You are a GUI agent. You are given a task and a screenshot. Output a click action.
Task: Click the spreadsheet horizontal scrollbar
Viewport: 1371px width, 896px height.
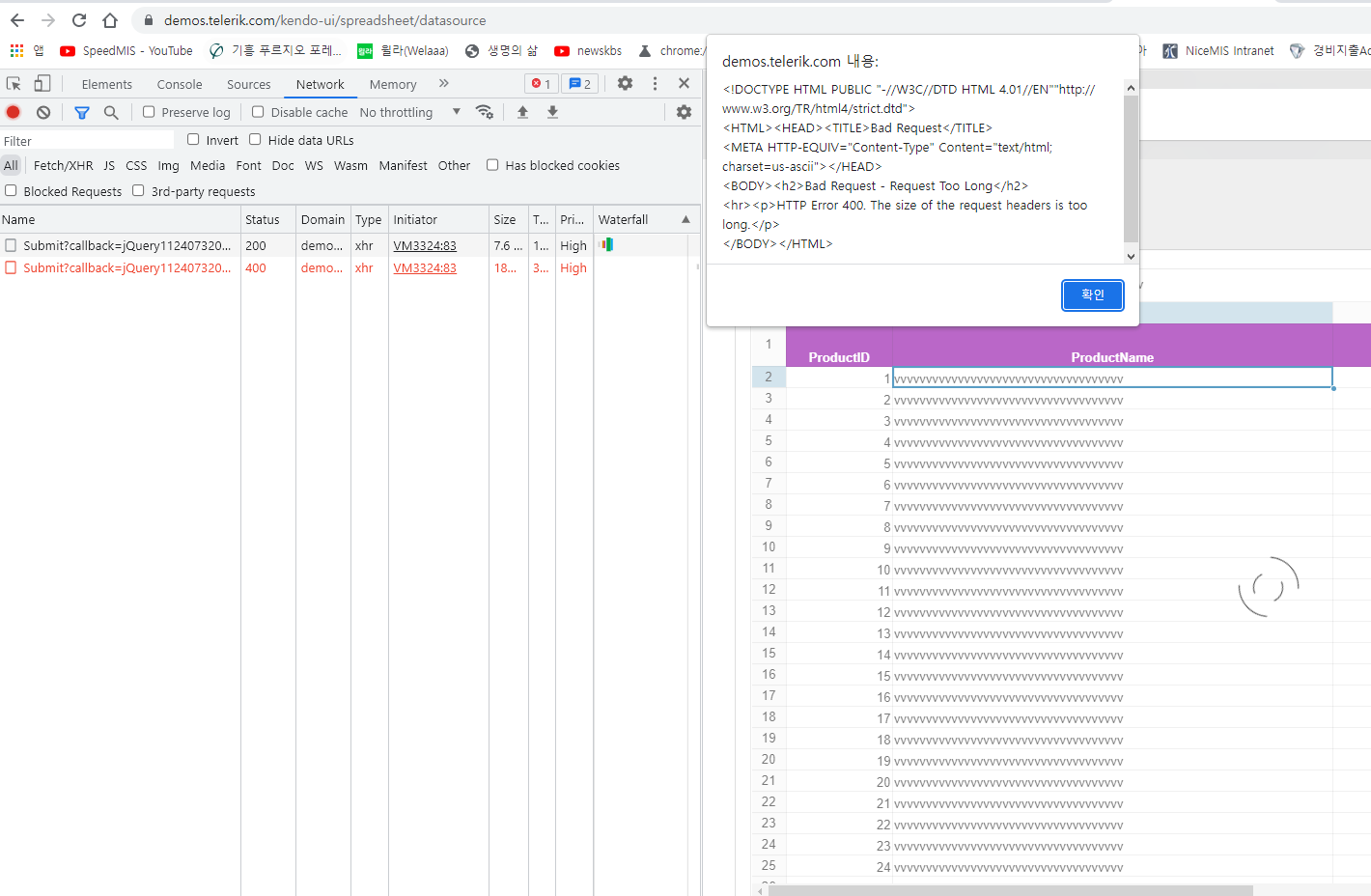(x=1011, y=890)
